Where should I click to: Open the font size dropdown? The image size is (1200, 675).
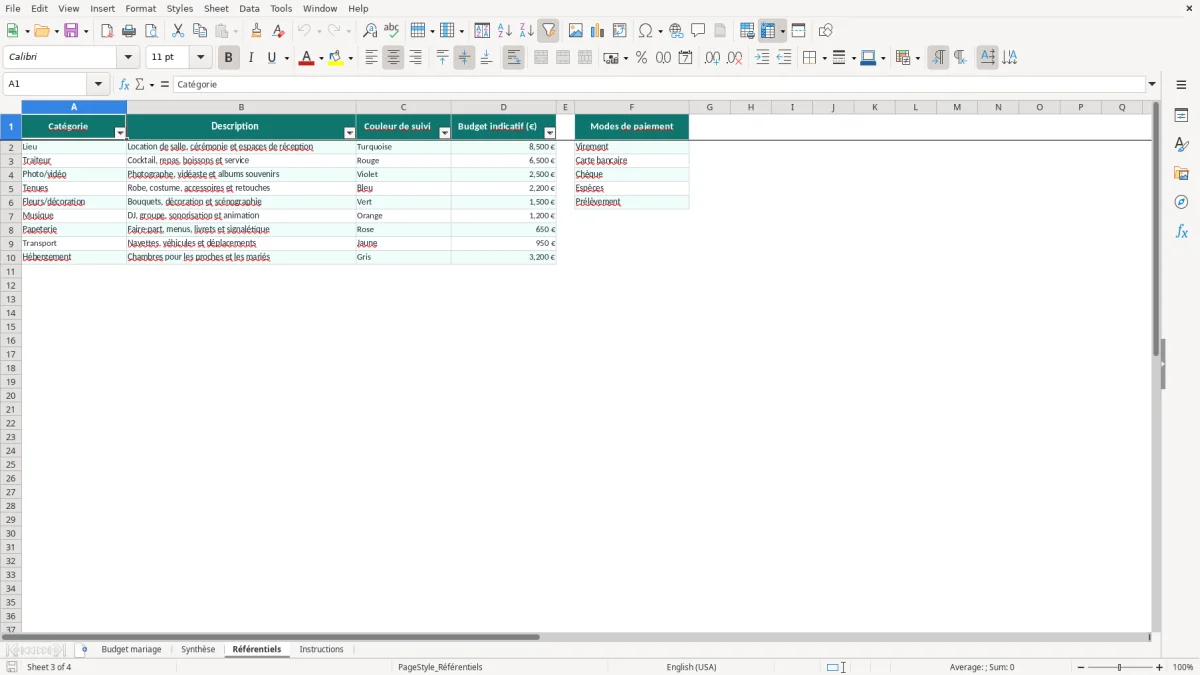click(200, 58)
